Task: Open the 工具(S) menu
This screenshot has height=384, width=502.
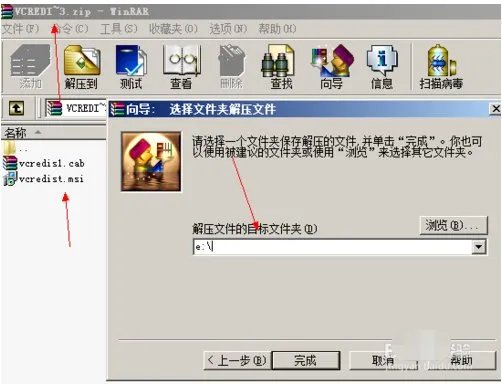Action: [119, 29]
